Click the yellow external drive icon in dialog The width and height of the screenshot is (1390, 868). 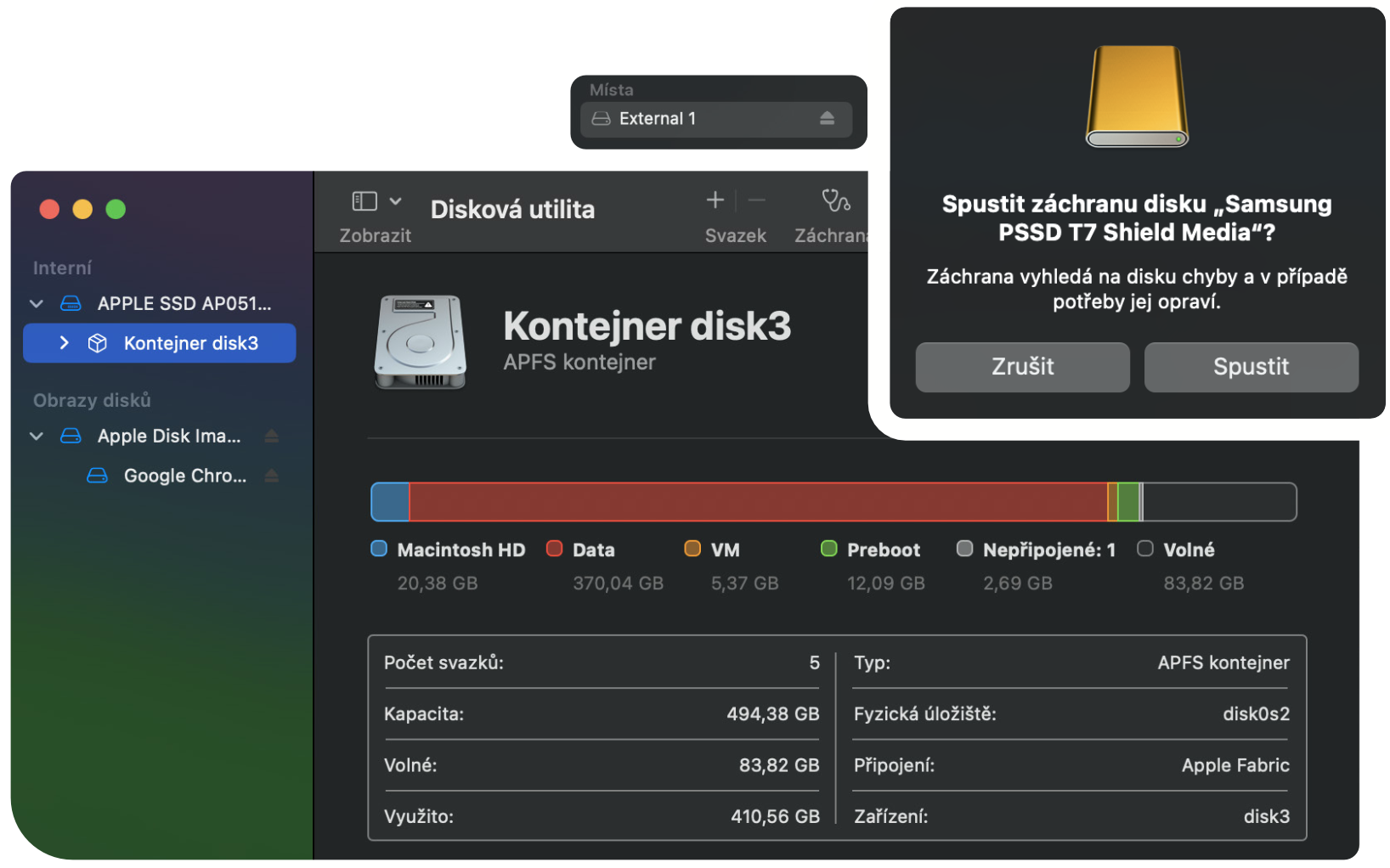(1137, 96)
